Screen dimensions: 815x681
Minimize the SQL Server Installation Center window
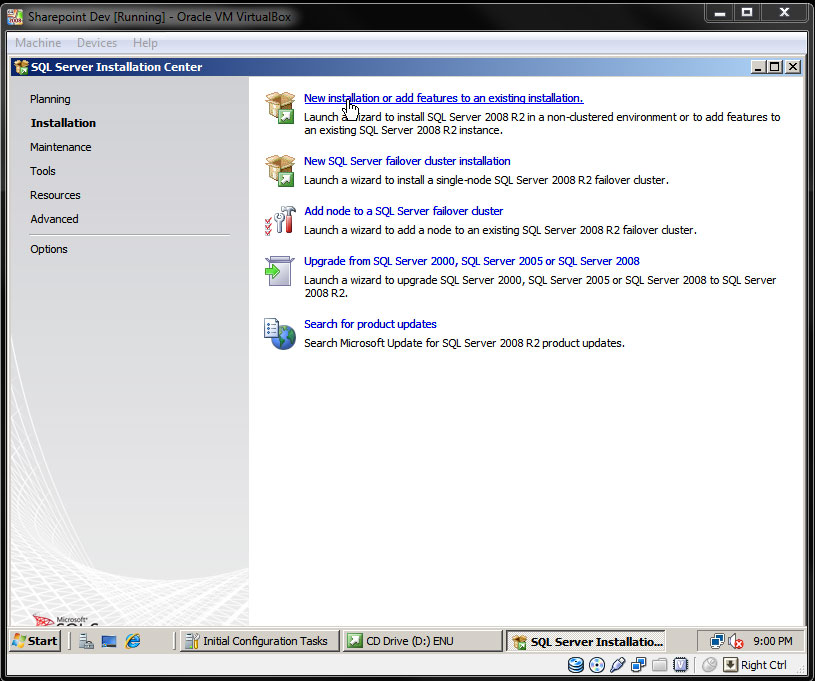758,67
